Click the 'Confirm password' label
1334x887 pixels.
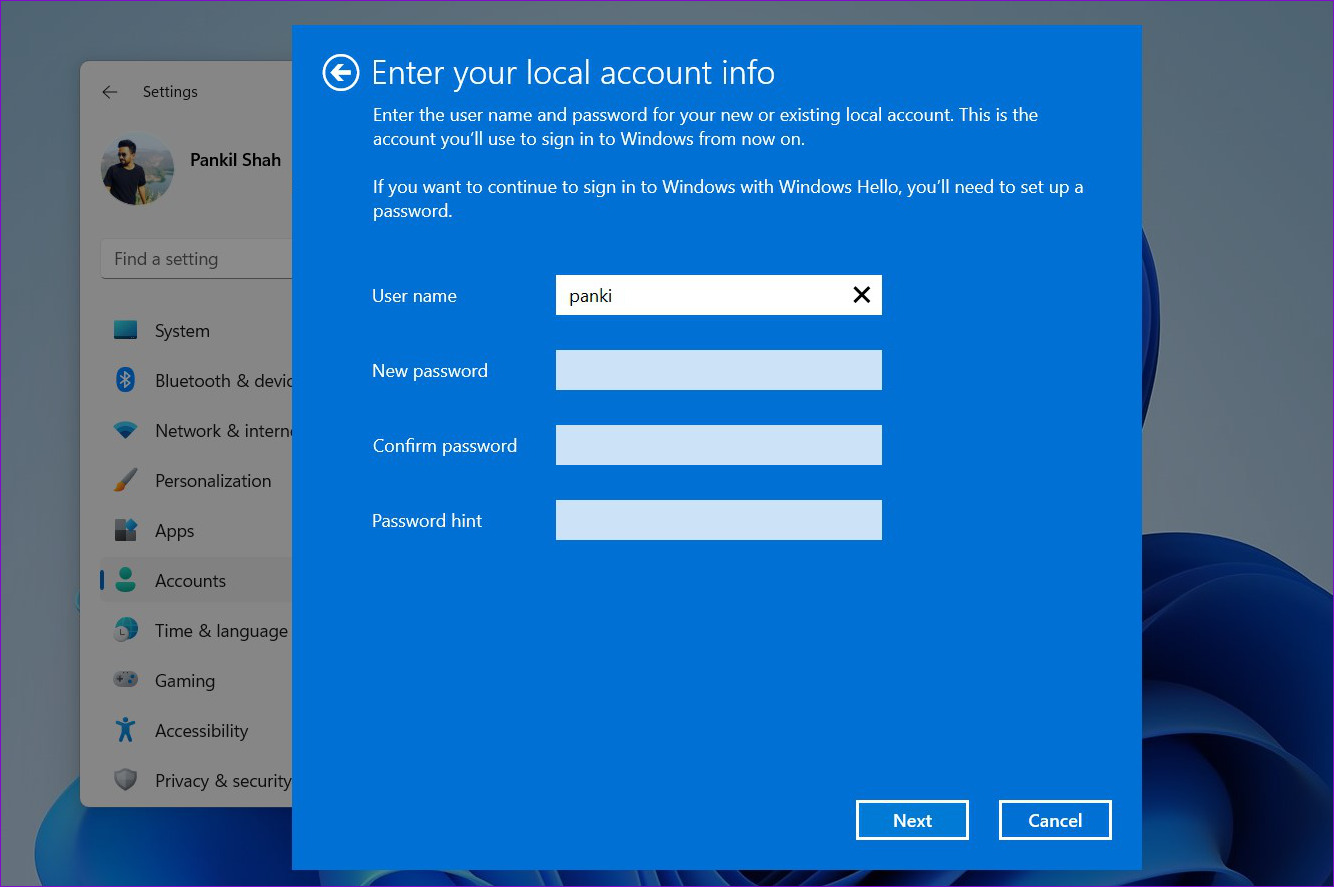tap(445, 446)
